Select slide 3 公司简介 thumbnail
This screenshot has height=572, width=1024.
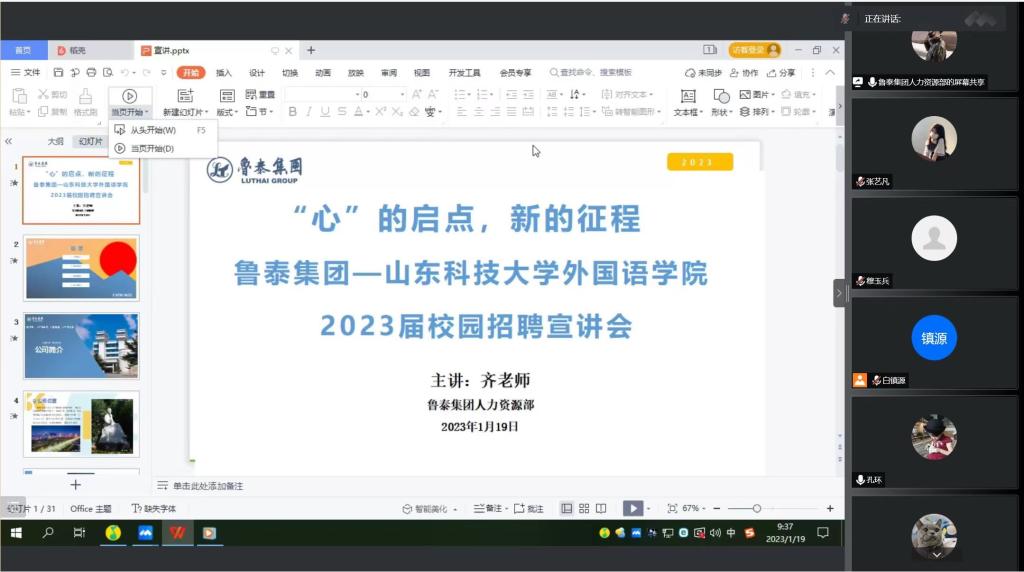point(81,345)
